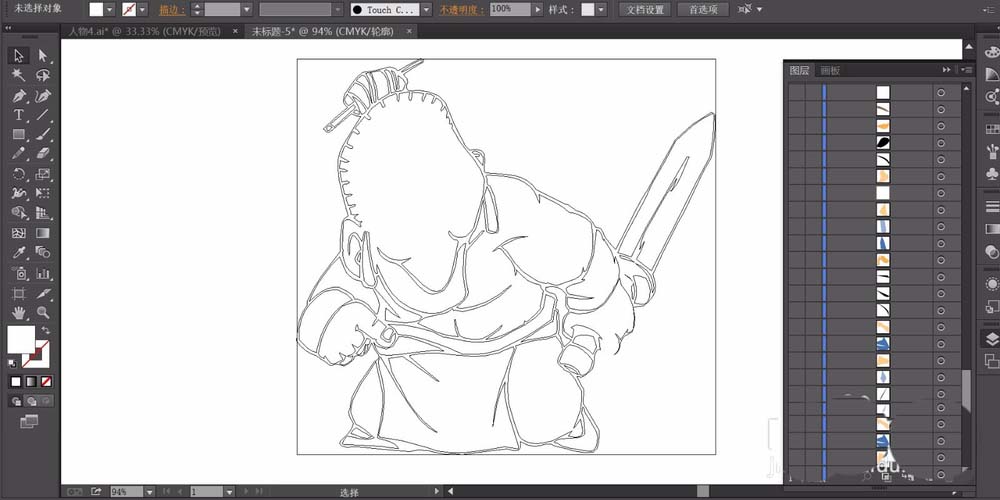Select the Paintbrush tool
1000x500 pixels.
[x=43, y=135]
